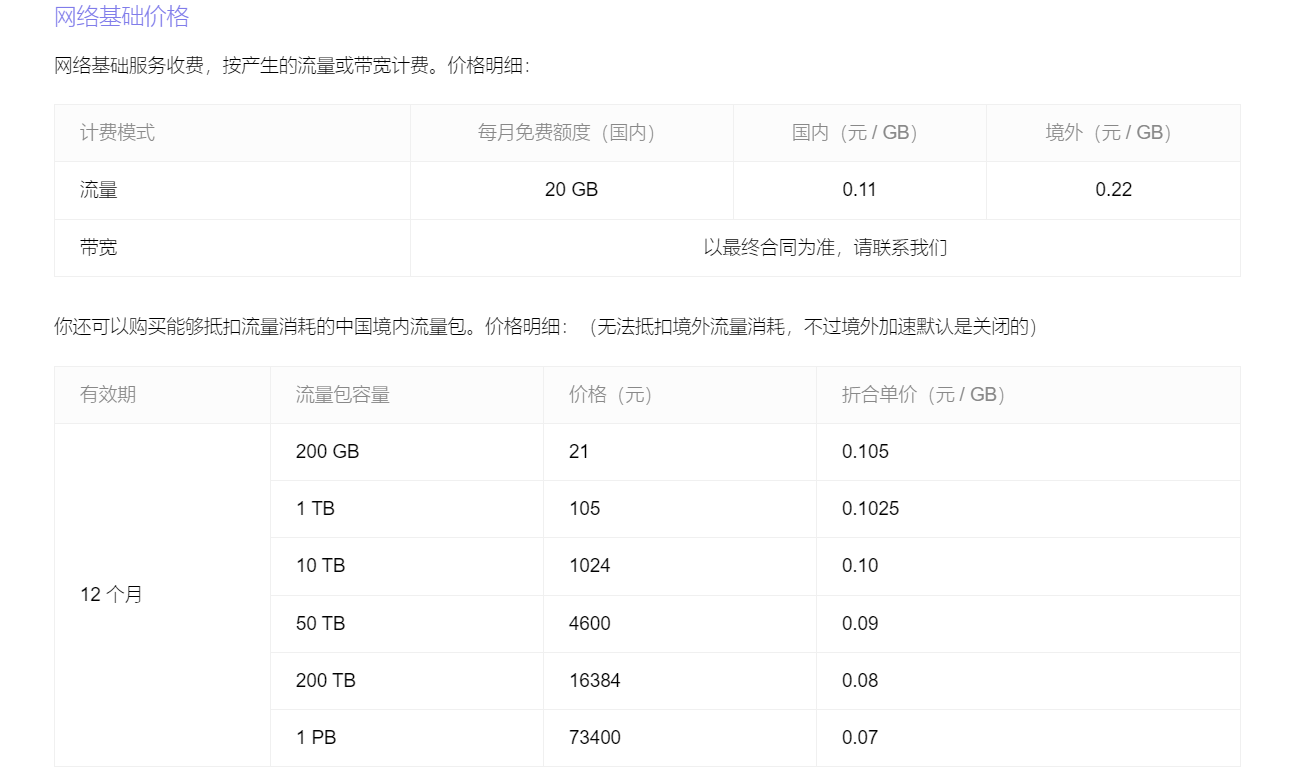Click the 200 GB traffic package cell

tap(327, 452)
